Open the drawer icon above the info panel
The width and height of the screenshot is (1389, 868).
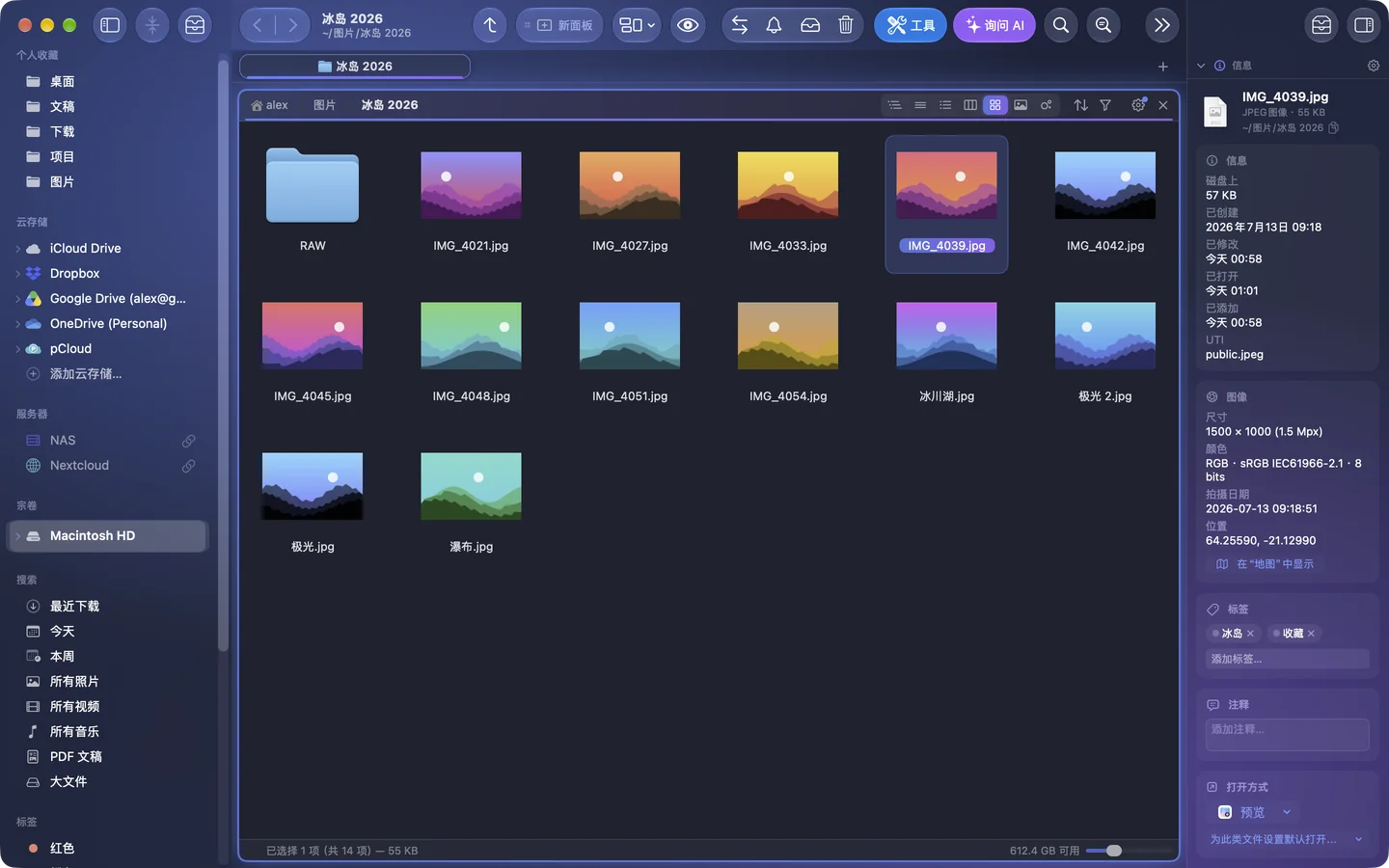tap(1321, 25)
